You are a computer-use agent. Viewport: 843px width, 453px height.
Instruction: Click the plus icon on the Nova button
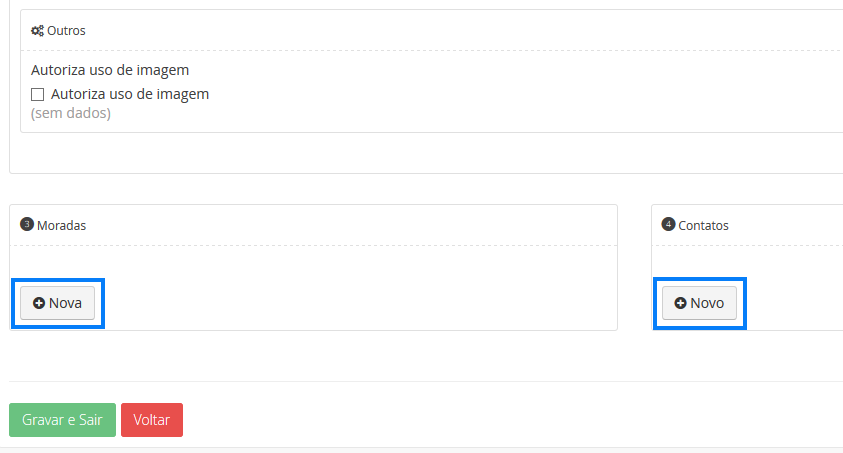point(39,303)
